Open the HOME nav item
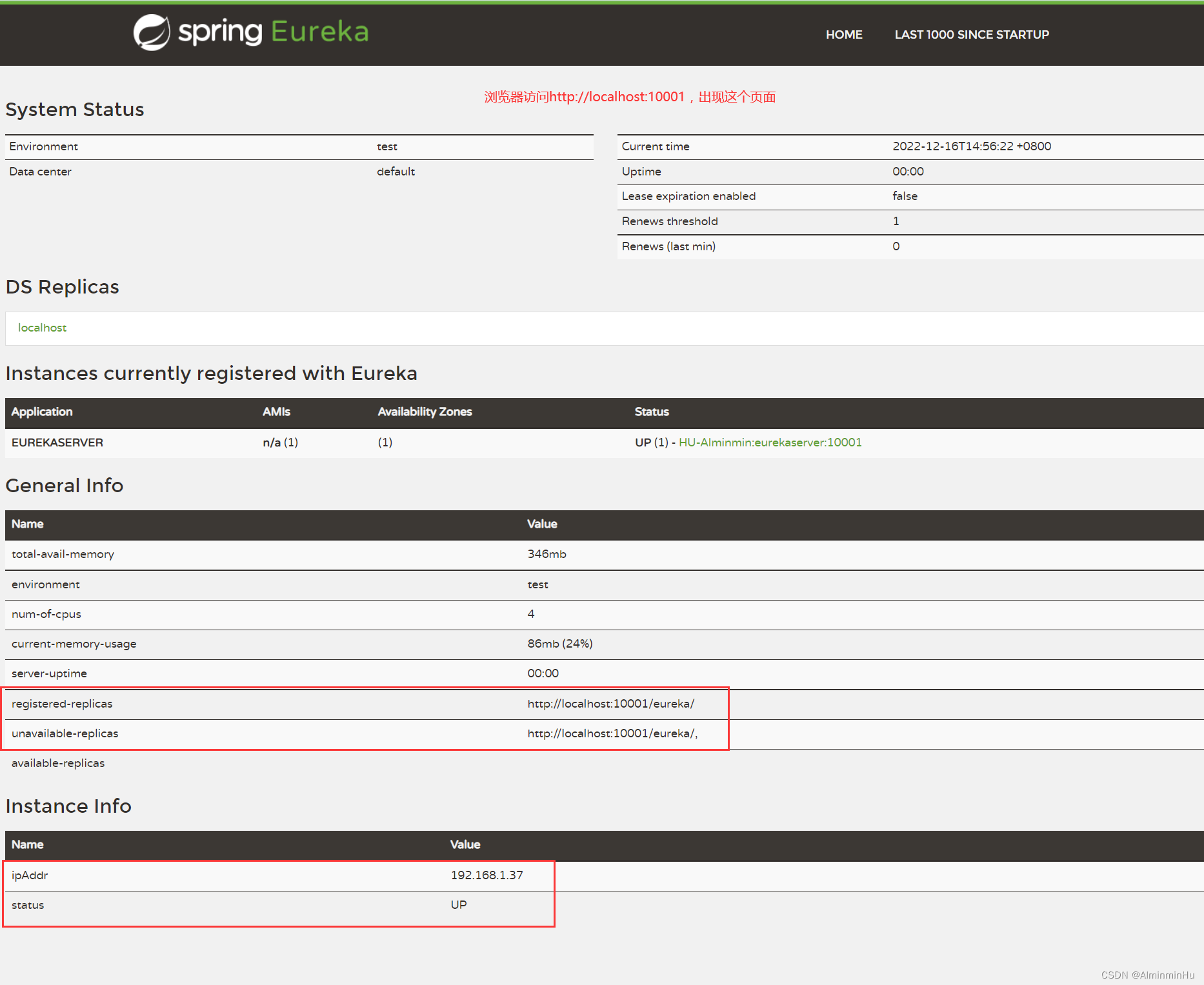The image size is (1204, 985). click(x=844, y=35)
